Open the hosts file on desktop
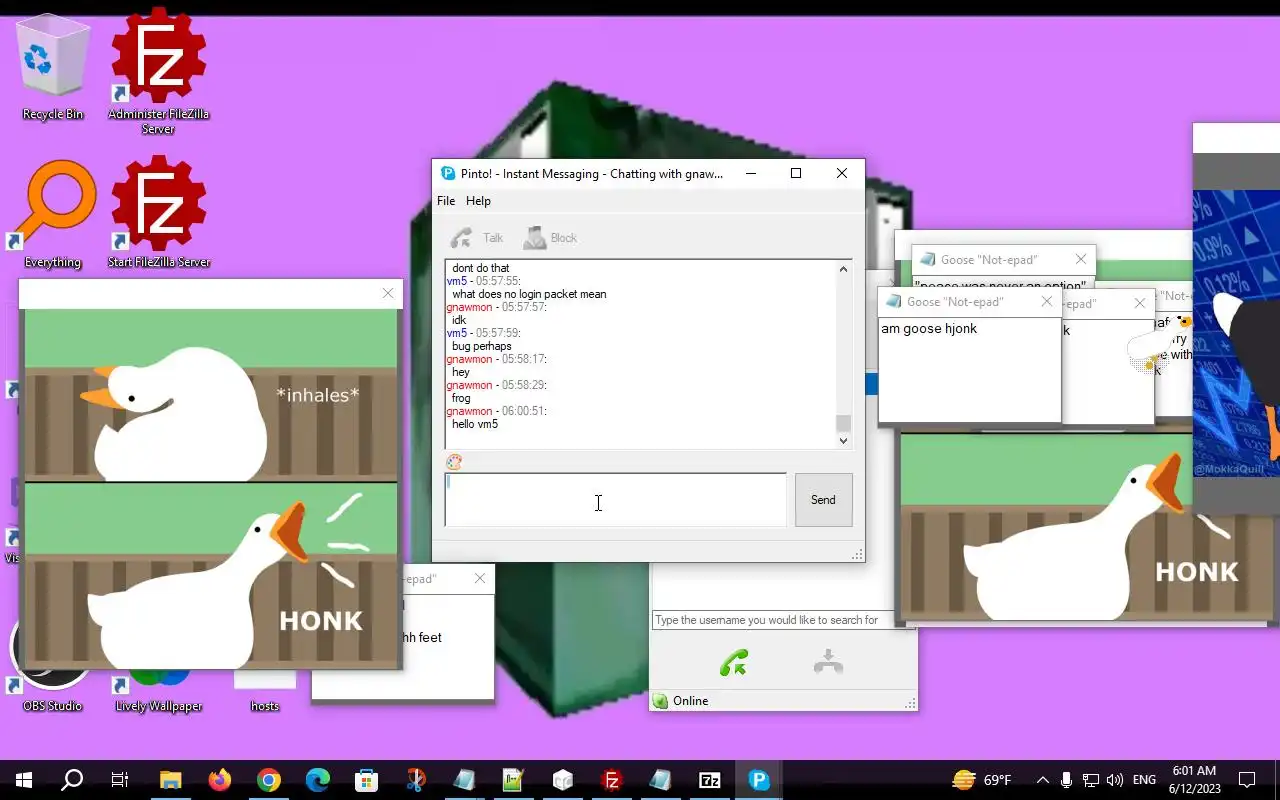 coord(265,690)
